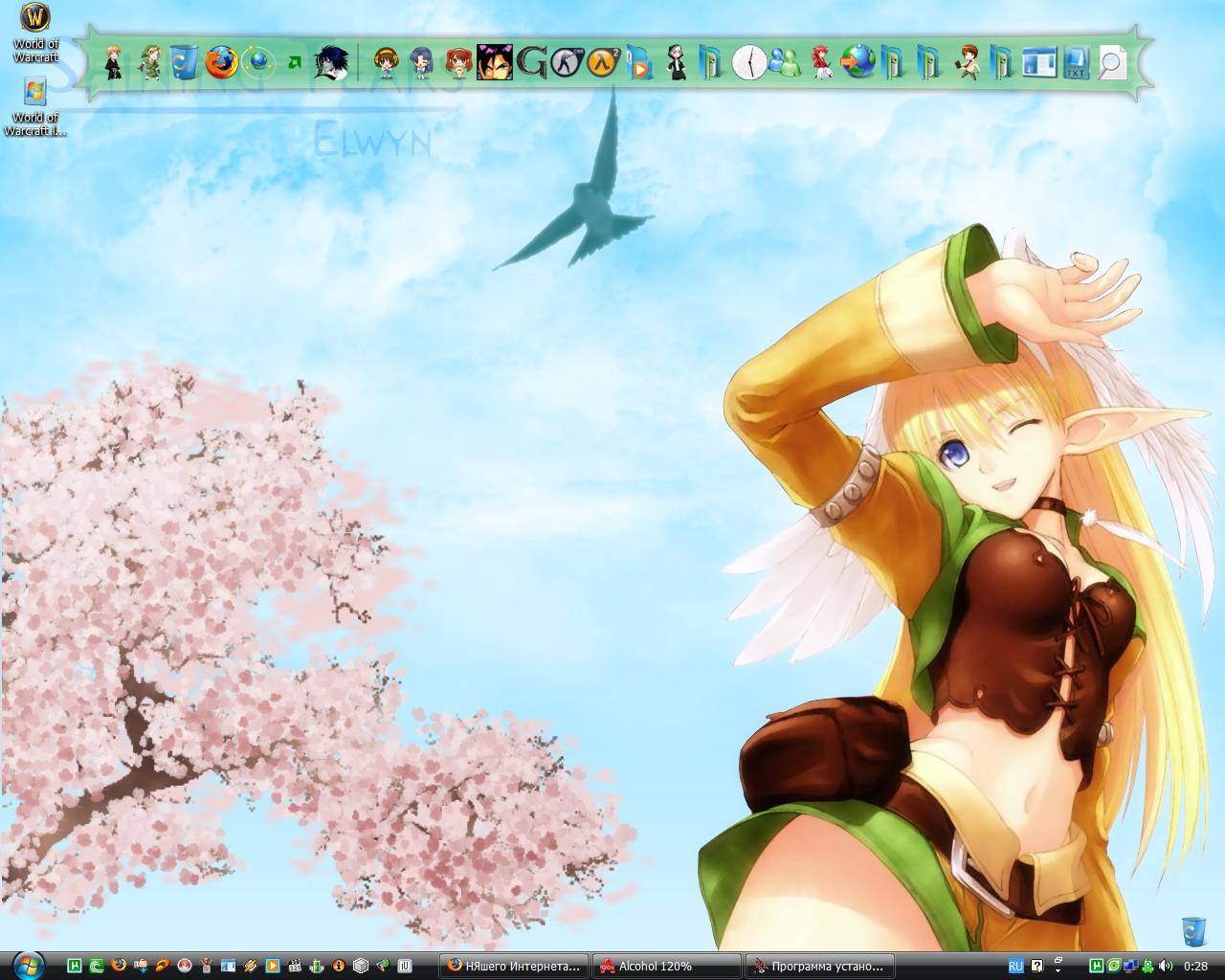Click the blue-haired chibi dock icon

[422, 62]
